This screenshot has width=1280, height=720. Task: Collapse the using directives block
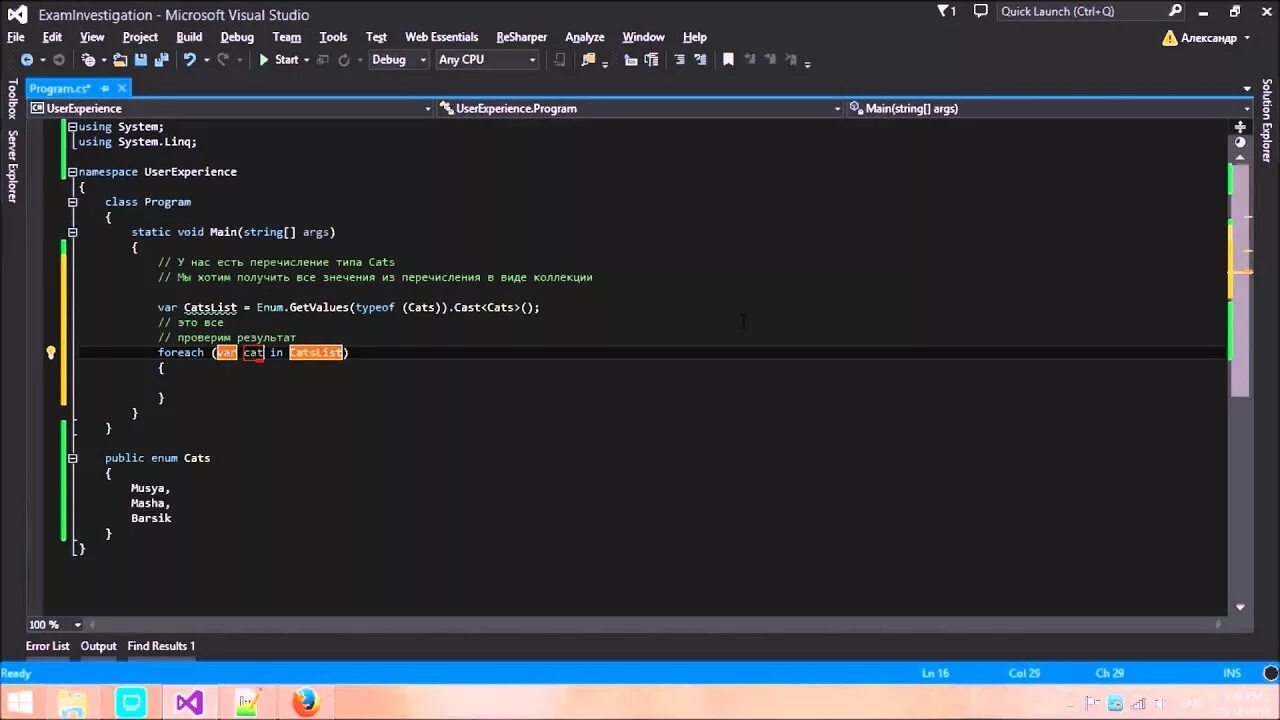click(x=72, y=127)
